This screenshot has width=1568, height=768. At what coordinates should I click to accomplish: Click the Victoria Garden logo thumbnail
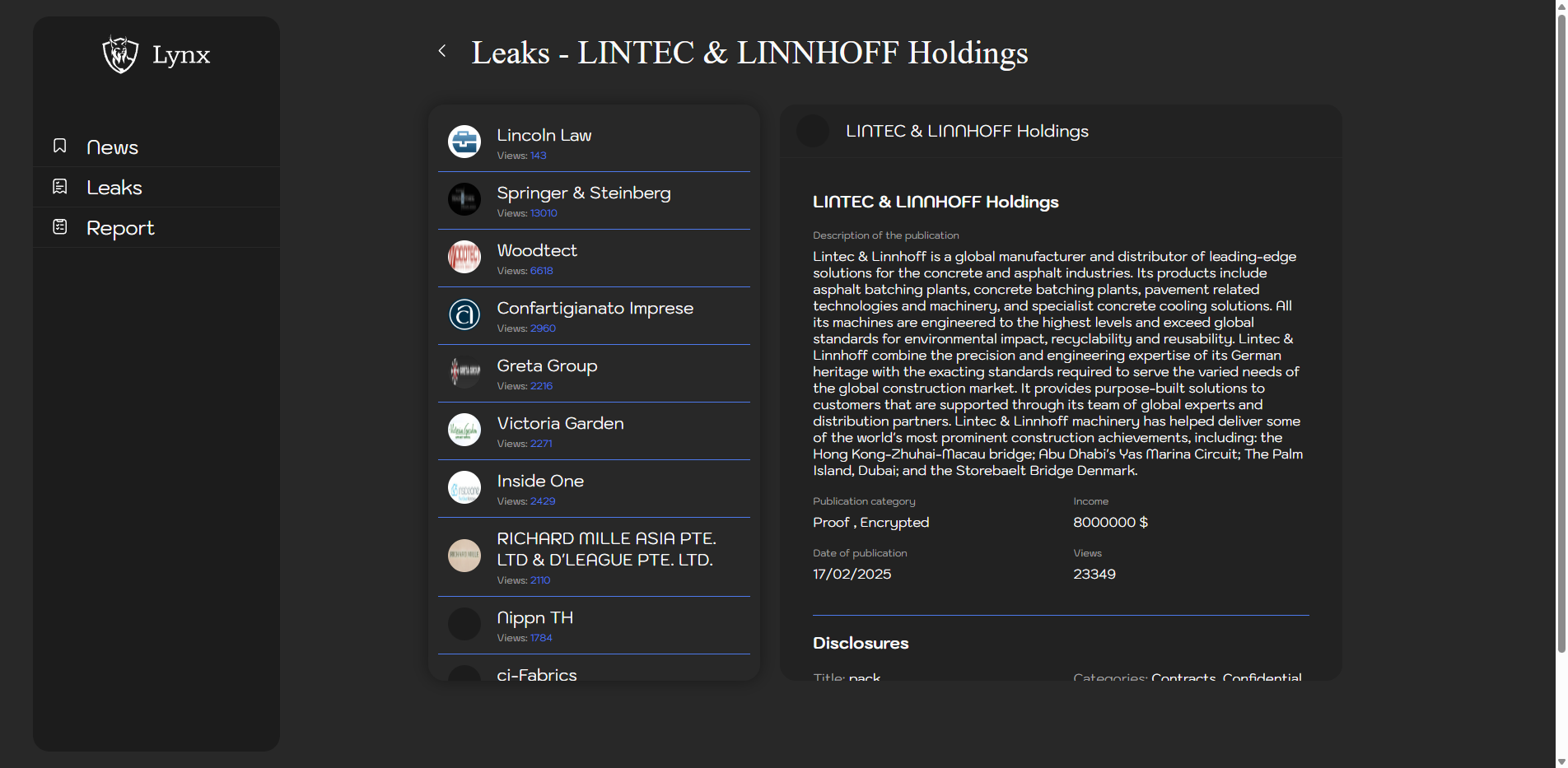pyautogui.click(x=464, y=430)
